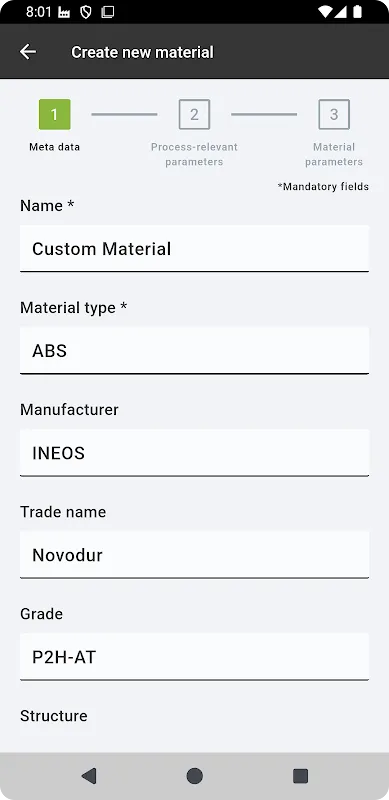
Task: Jump to step 3 Material parameters
Action: click(x=334, y=114)
